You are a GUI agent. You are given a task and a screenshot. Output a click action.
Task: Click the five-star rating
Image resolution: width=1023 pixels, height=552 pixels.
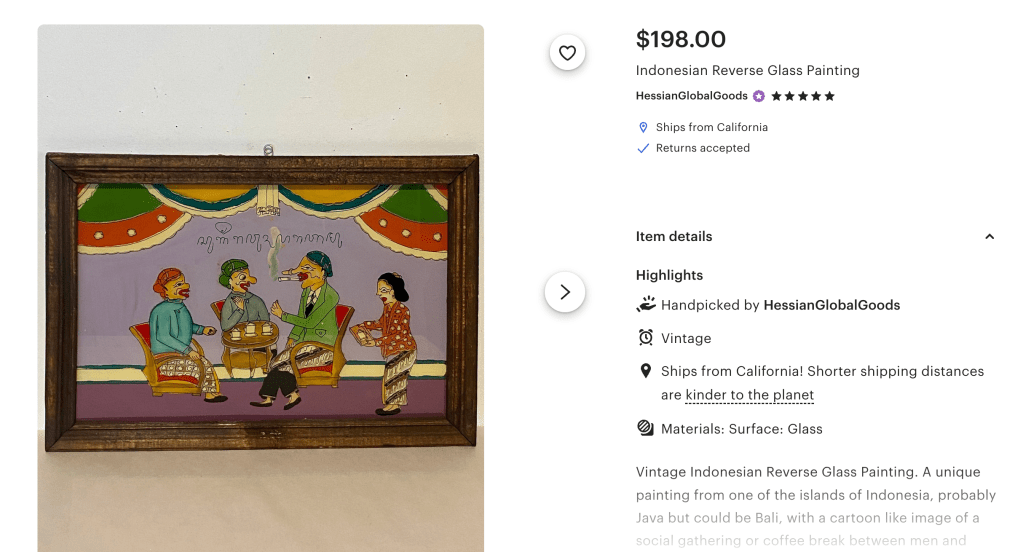(802, 96)
